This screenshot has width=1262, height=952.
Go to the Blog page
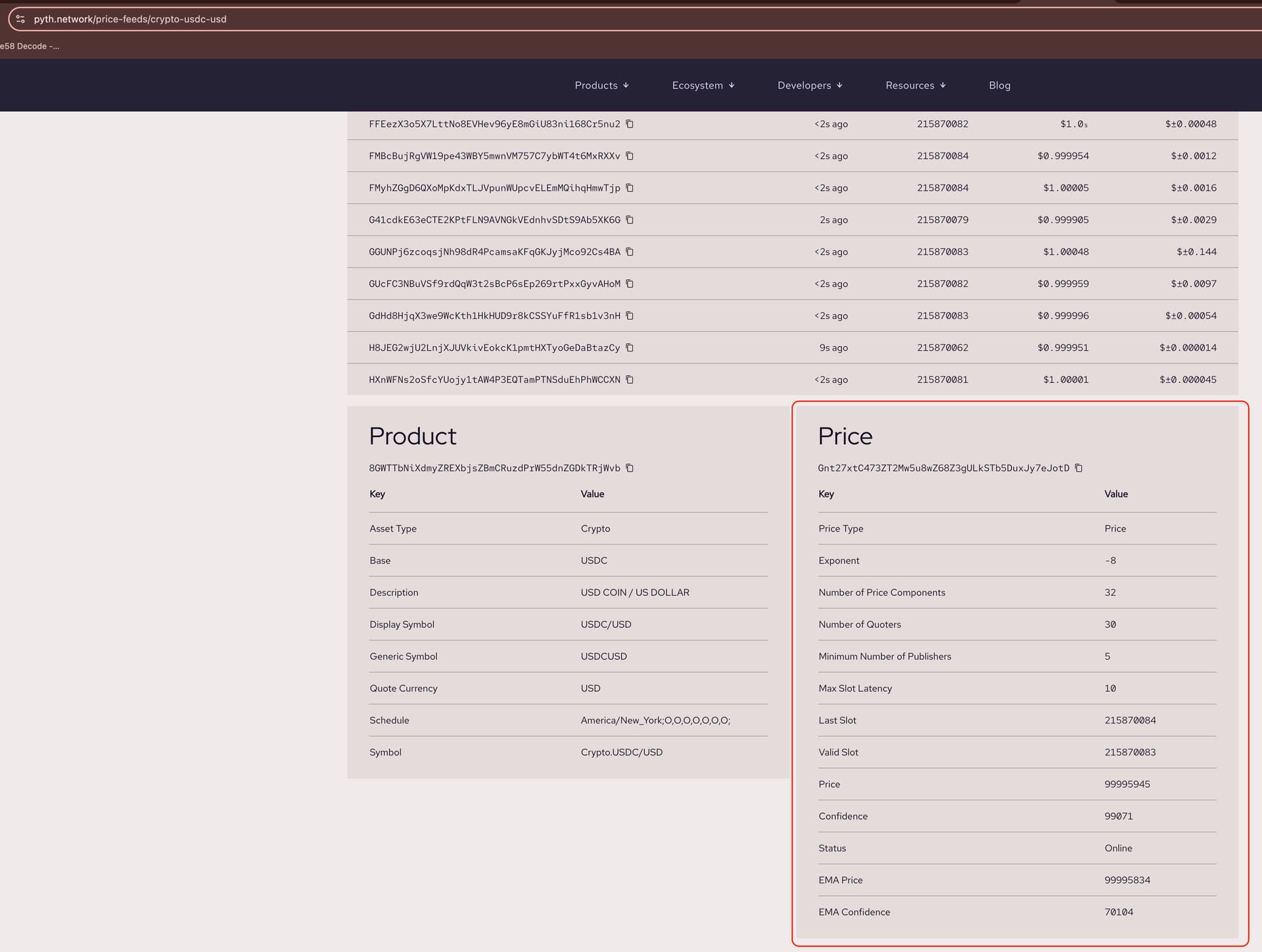click(999, 85)
